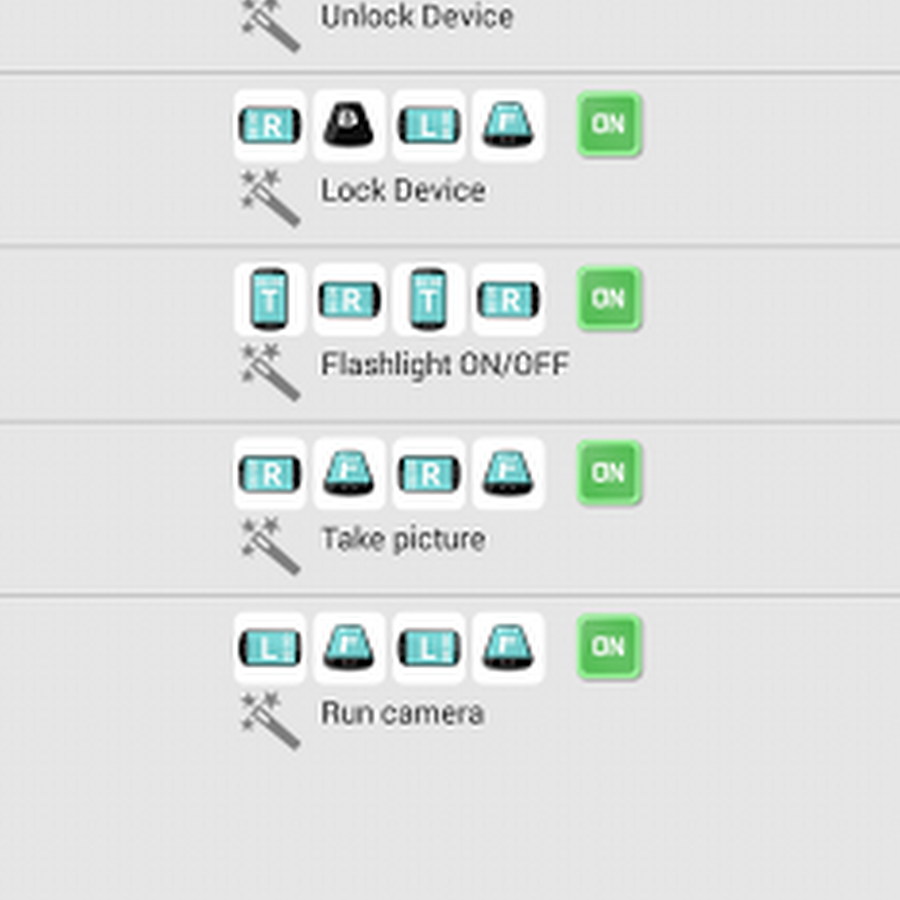Click the first T upright phone icon in Flashlight row
The width and height of the screenshot is (900, 900).
[x=270, y=299]
